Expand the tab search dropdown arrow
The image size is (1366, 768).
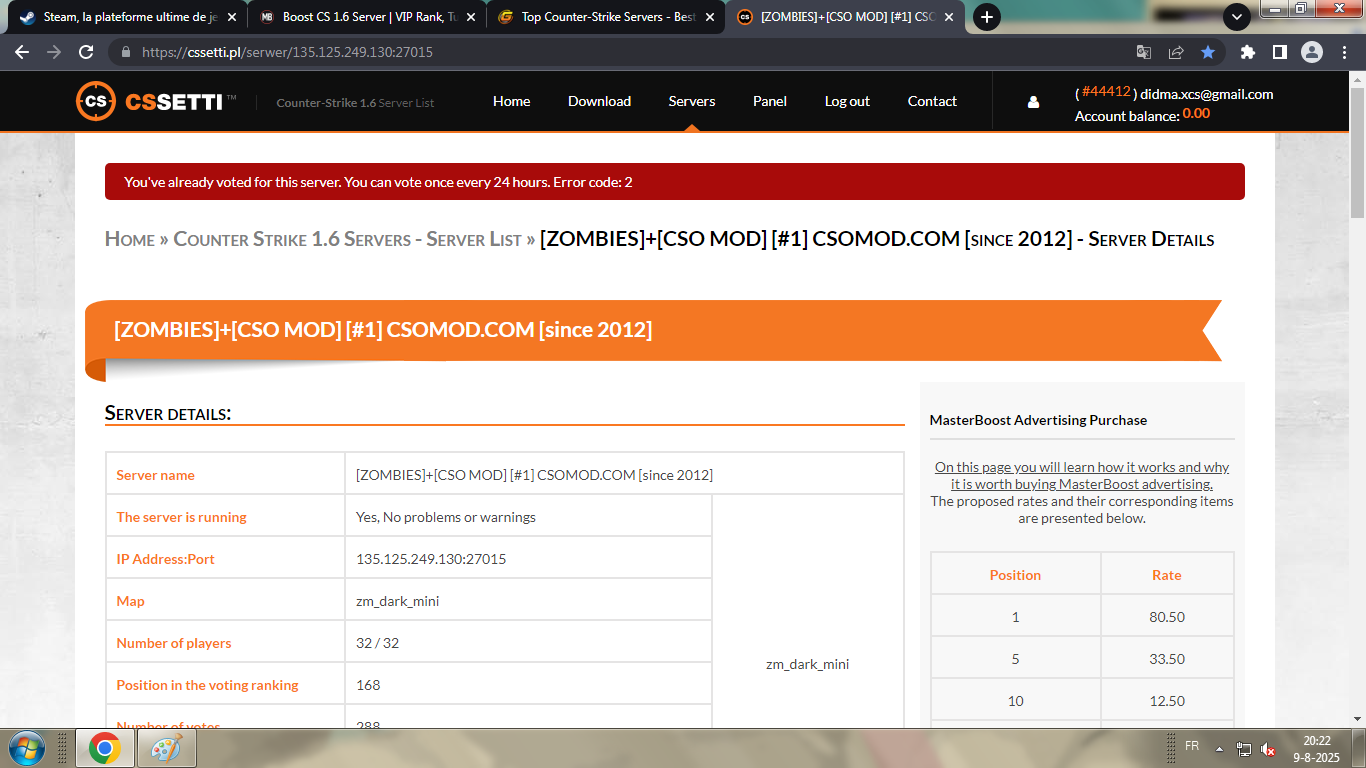pyautogui.click(x=1237, y=17)
